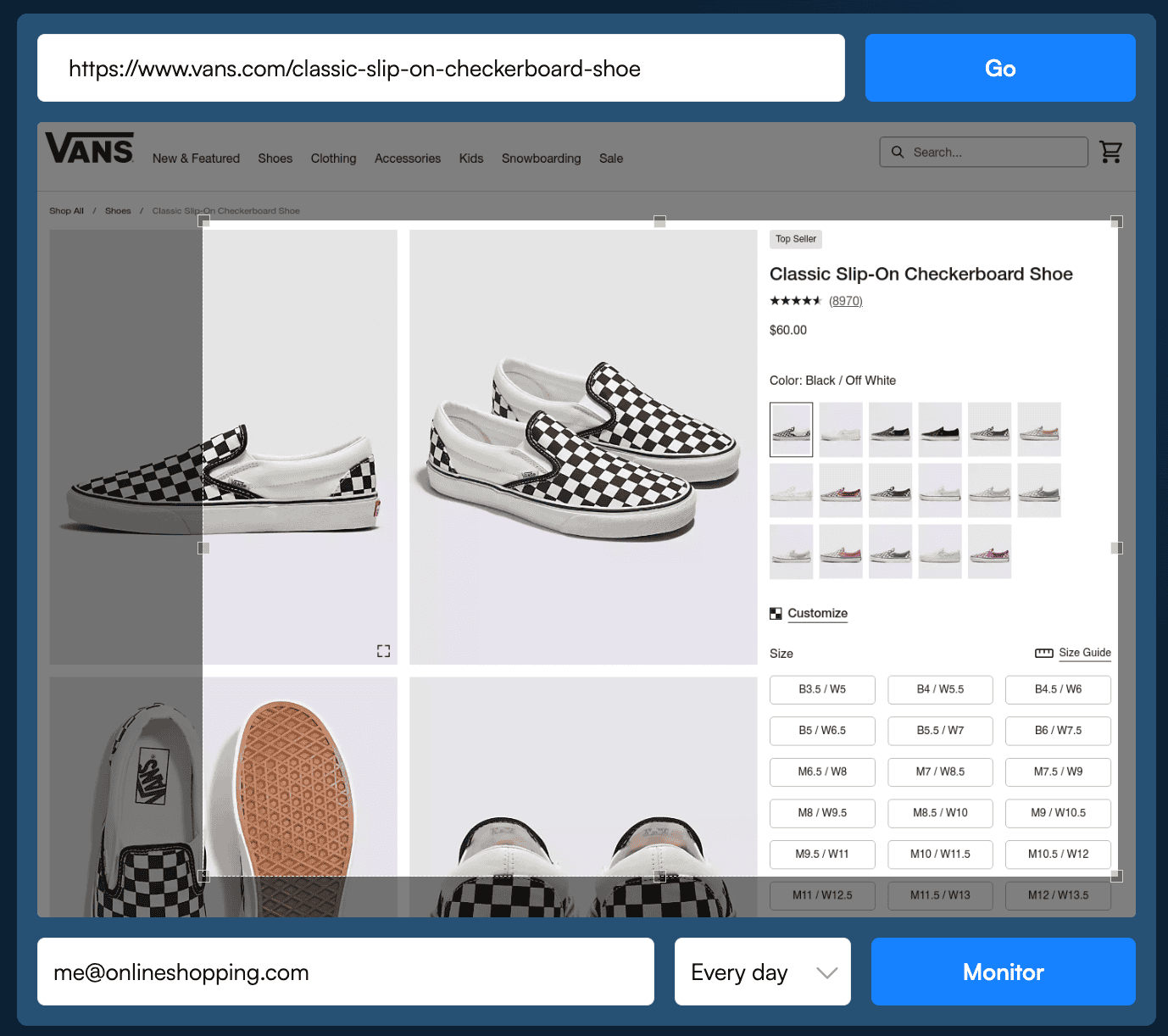
Task: Click the top-right selection handle
Action: [x=1116, y=221]
